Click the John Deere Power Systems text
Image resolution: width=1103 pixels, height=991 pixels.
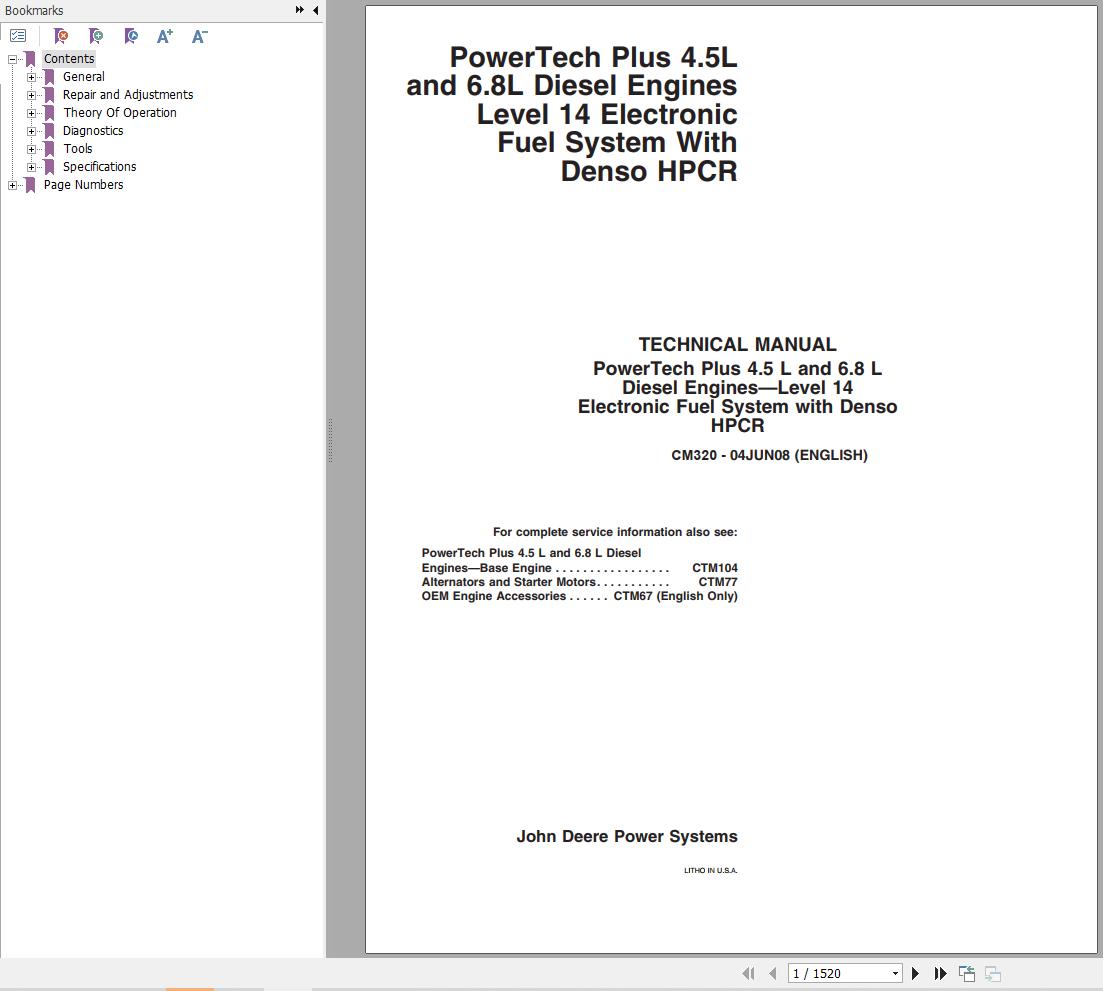coord(627,836)
